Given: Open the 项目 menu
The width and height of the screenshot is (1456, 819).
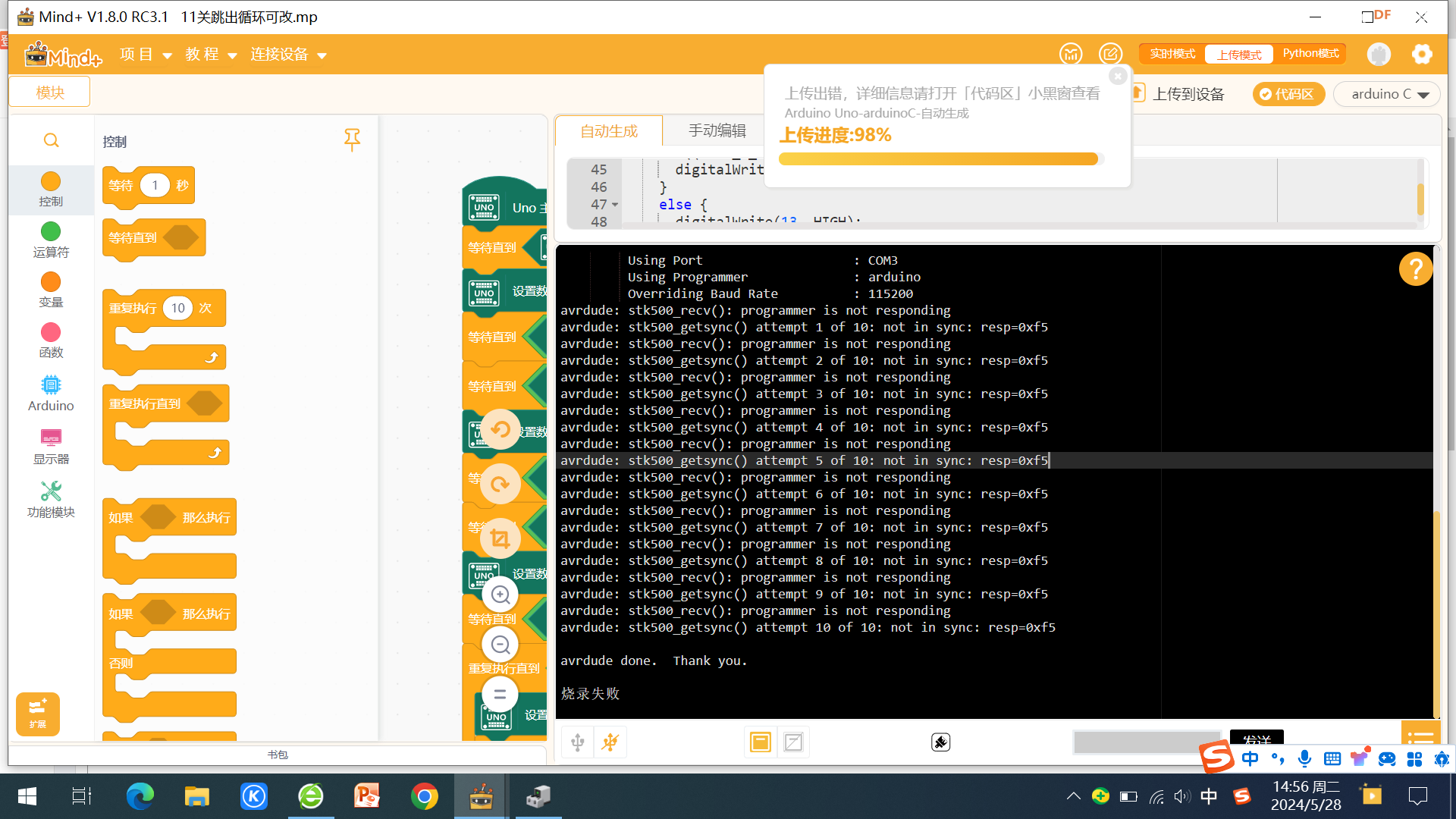Looking at the screenshot, I should (146, 55).
